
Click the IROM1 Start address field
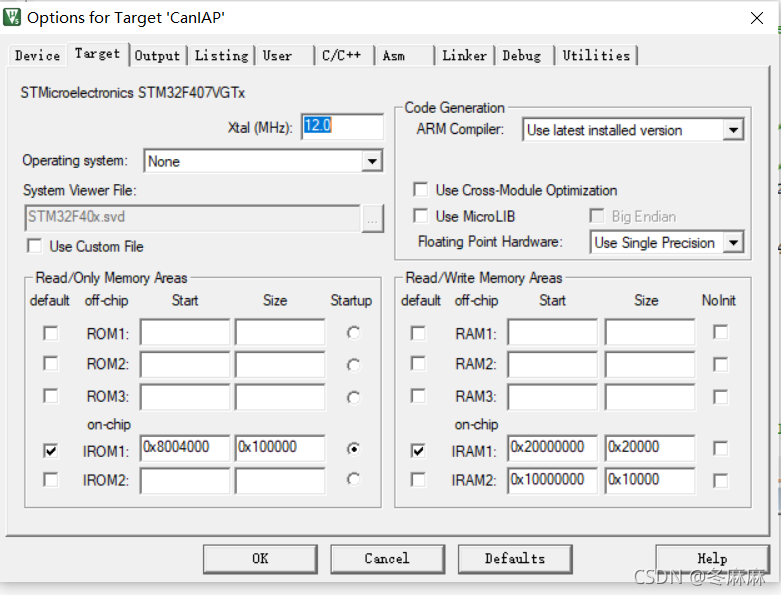point(185,448)
